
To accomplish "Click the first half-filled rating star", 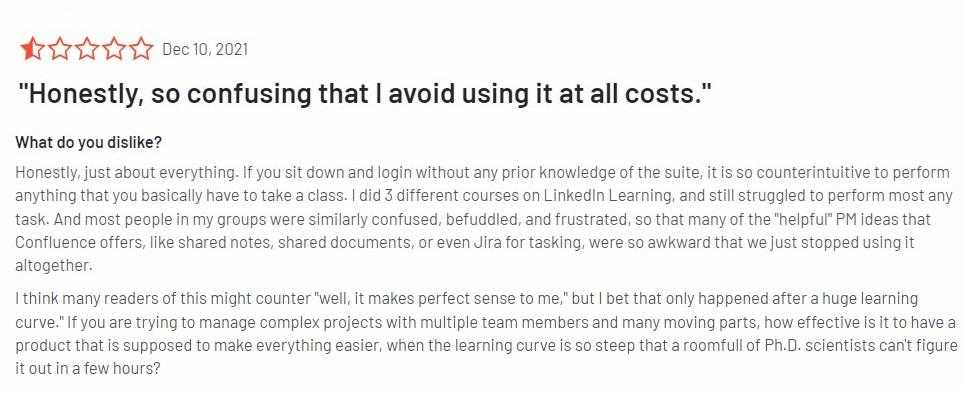I will (31, 49).
